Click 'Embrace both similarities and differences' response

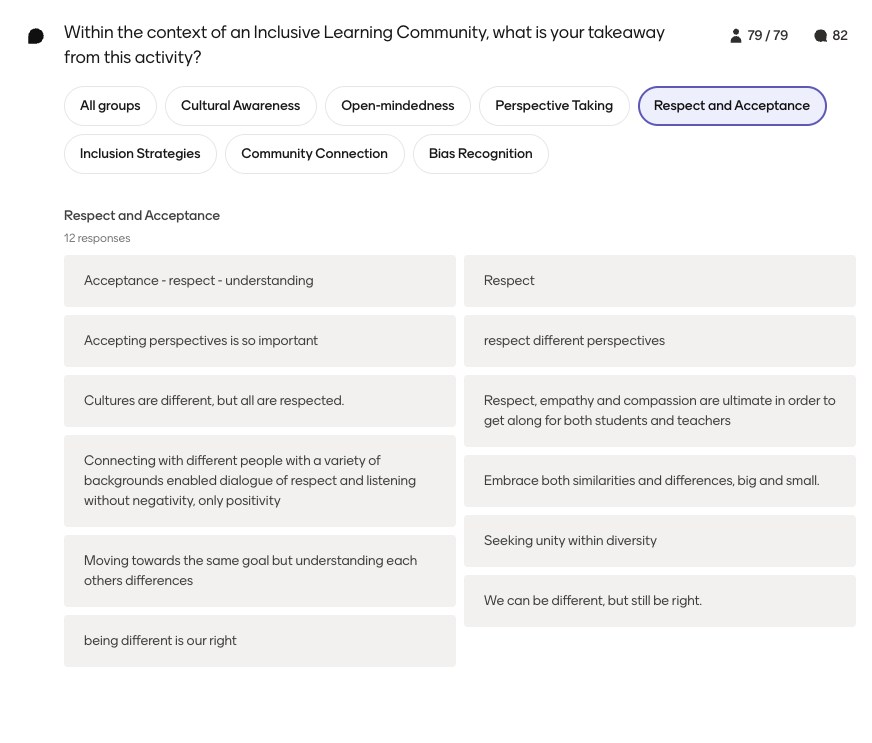point(660,481)
